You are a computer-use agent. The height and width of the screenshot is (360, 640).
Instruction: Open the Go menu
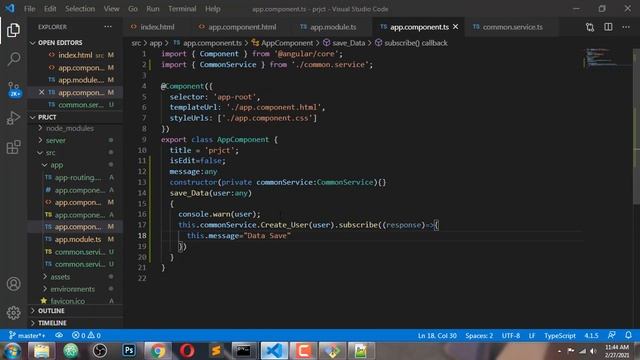(x=133, y=9)
